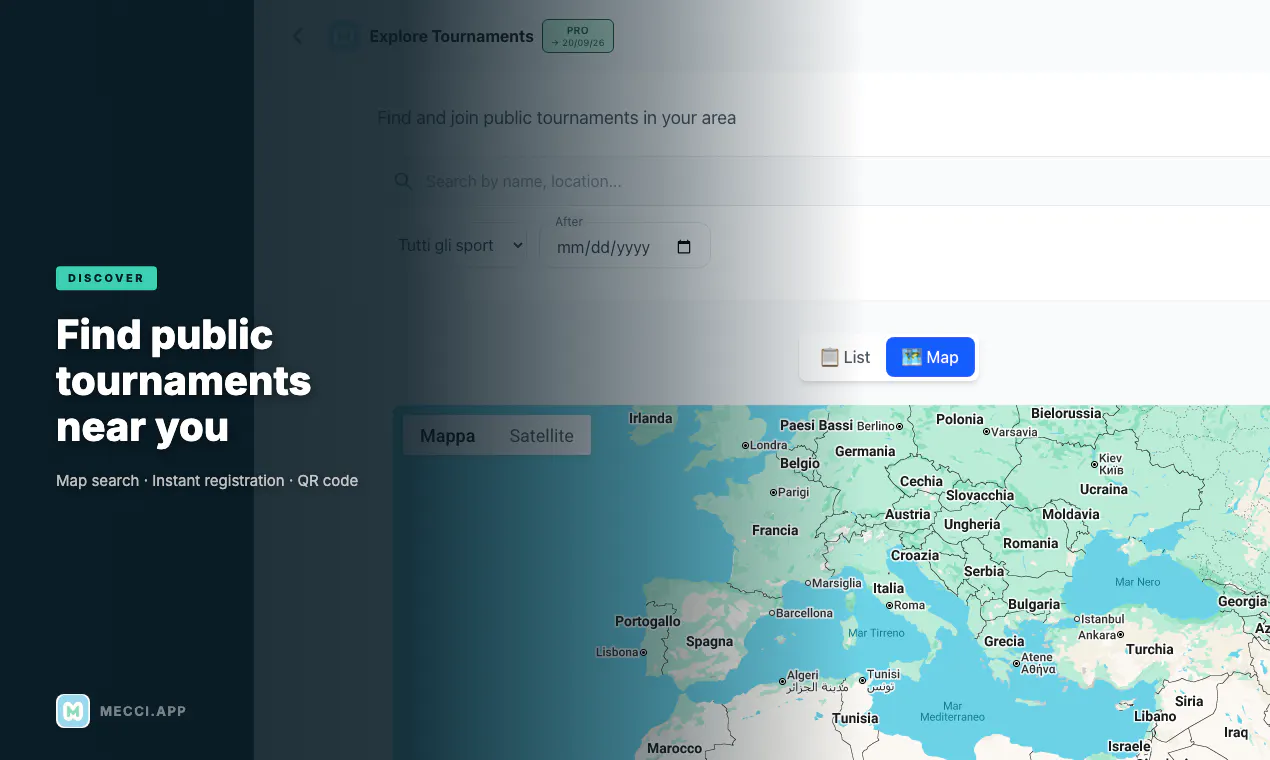Click Istanbul city label on the map

click(1103, 619)
